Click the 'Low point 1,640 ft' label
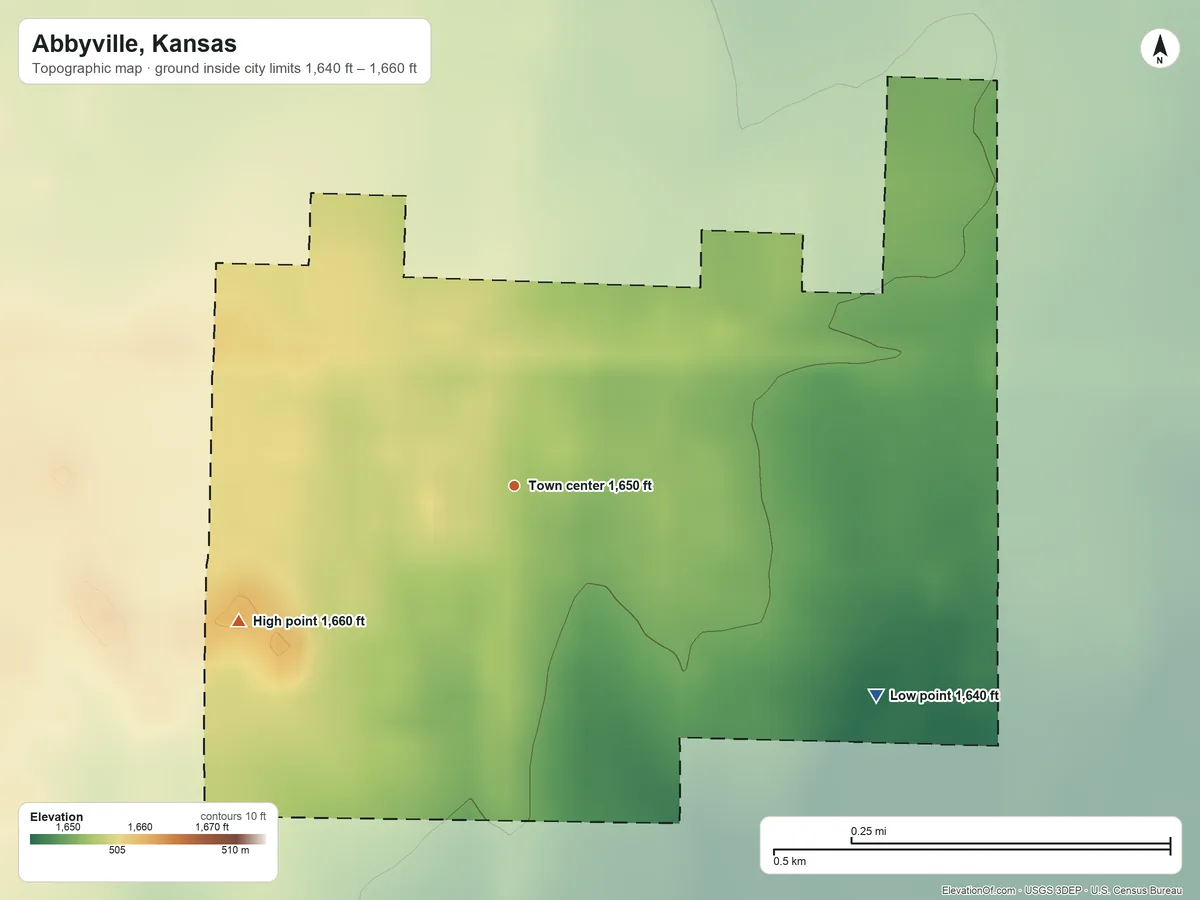The width and height of the screenshot is (1200, 900). pyautogui.click(x=944, y=696)
